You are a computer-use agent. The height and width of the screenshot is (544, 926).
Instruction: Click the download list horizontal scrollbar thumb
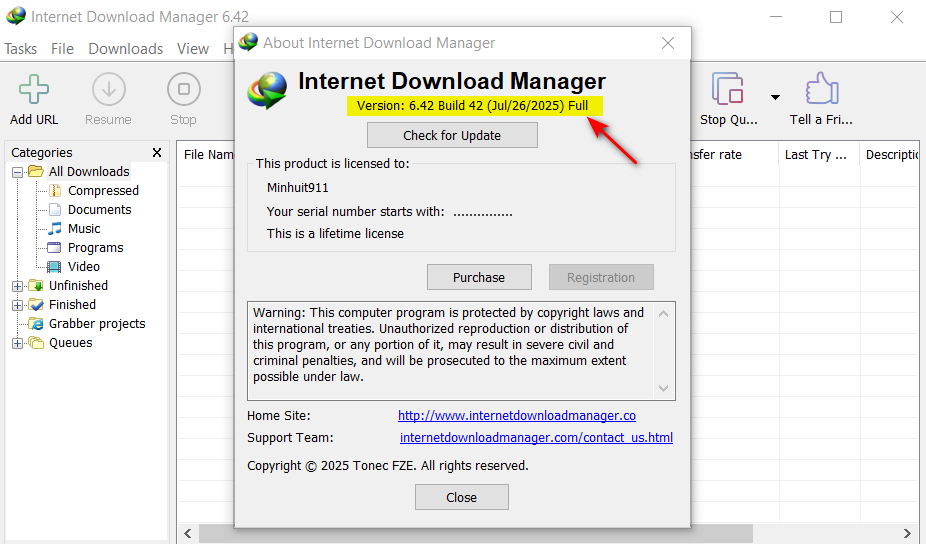click(x=476, y=534)
